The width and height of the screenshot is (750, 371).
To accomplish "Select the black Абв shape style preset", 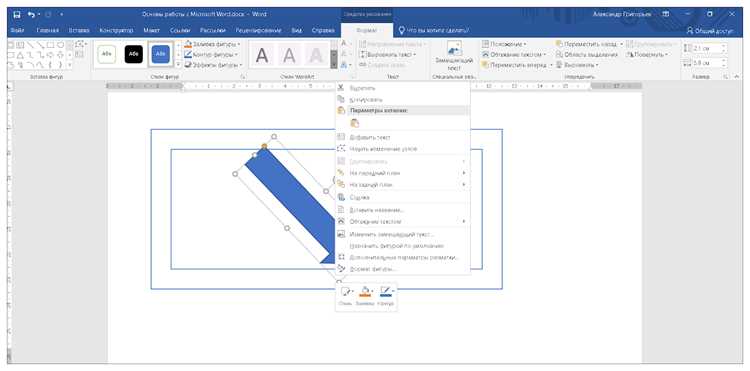I will [133, 55].
